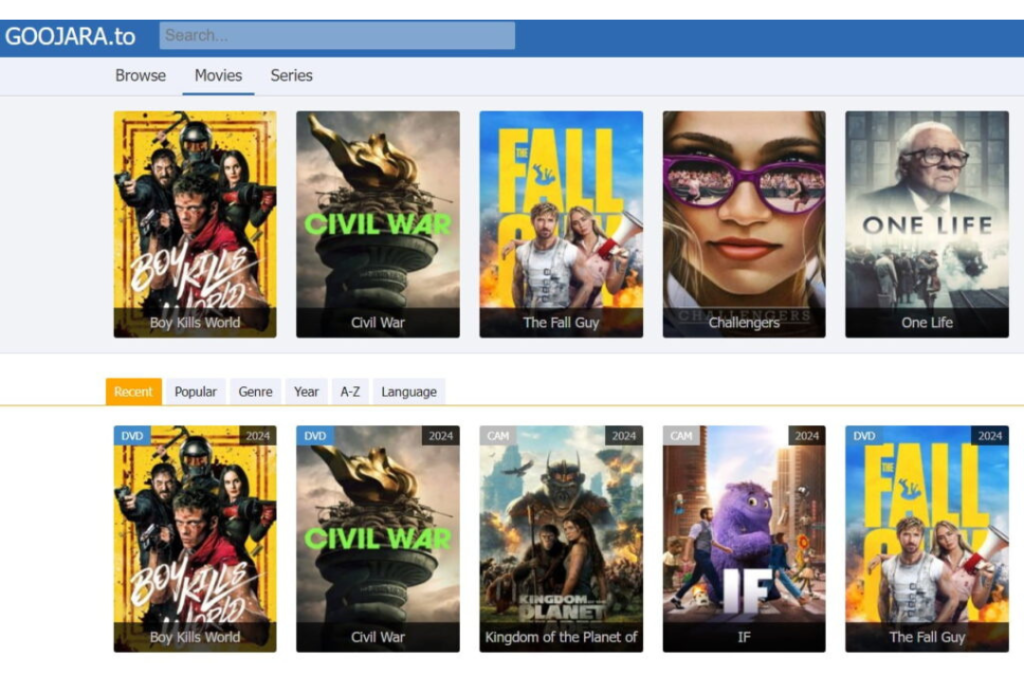Open the Language filter
This screenshot has width=1024, height=683.
click(x=409, y=392)
